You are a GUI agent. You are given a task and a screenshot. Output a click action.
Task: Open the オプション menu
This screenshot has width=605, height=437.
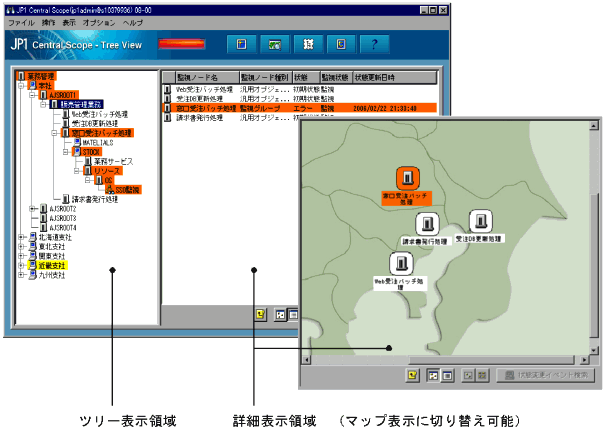click(x=99, y=21)
